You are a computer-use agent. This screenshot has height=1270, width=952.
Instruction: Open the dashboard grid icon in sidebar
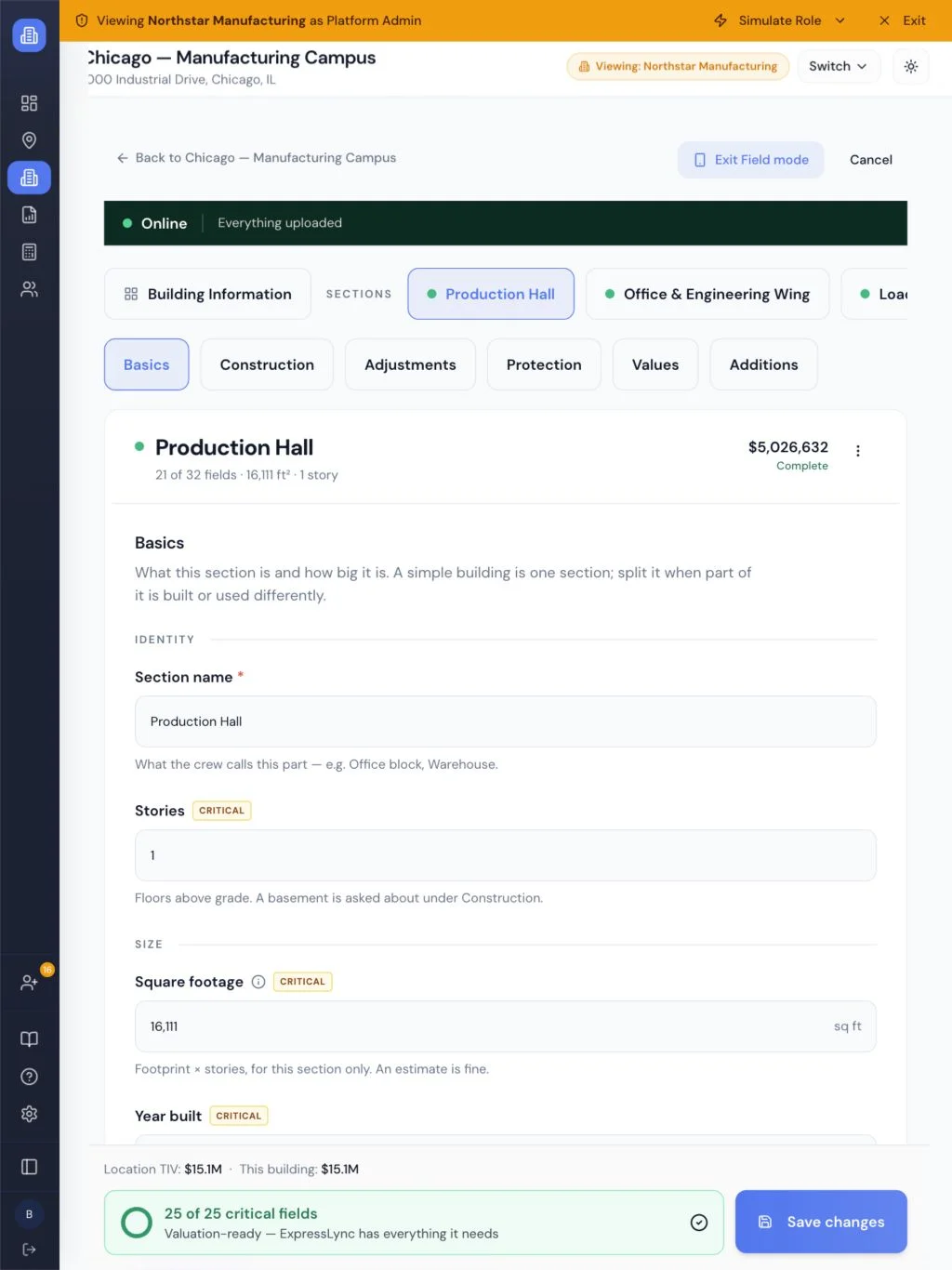29,103
